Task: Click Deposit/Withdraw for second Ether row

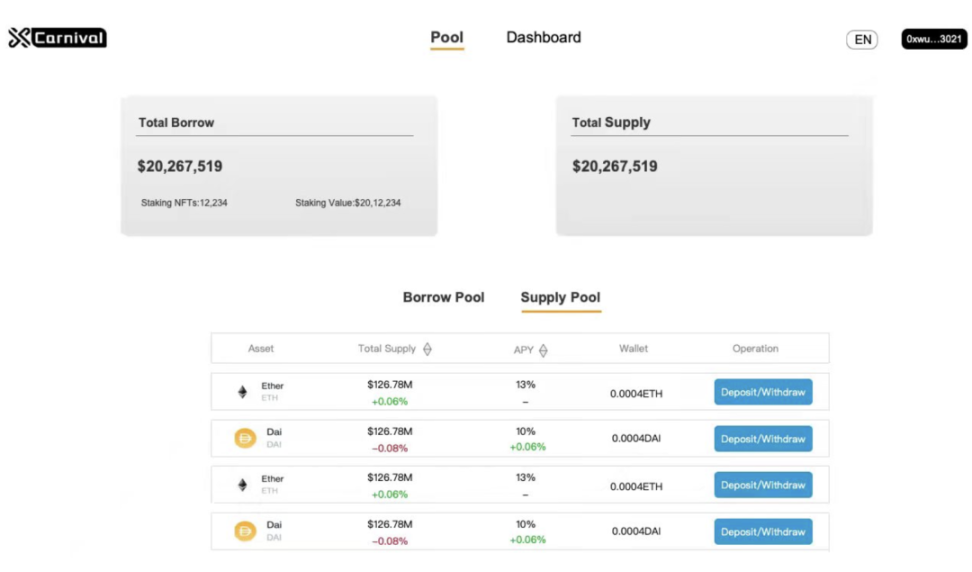Action: pyautogui.click(x=763, y=485)
